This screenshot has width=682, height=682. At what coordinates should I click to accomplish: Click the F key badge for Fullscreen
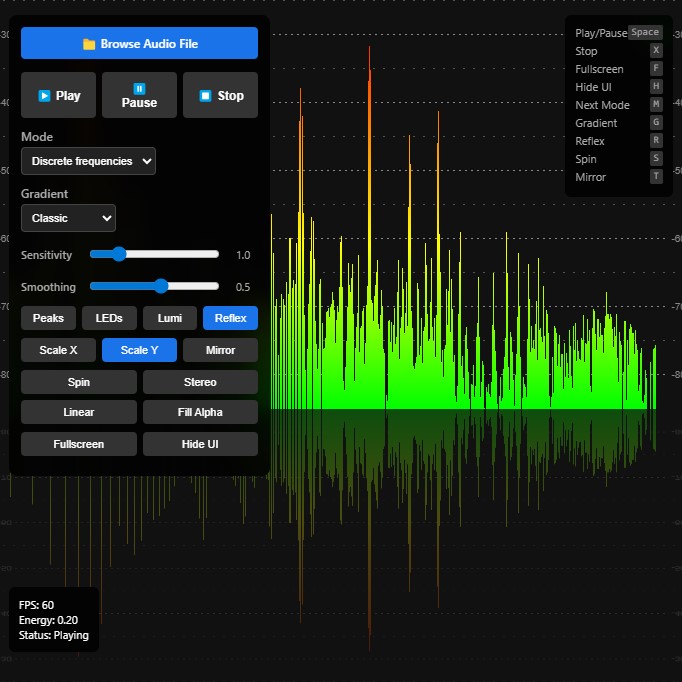point(656,68)
